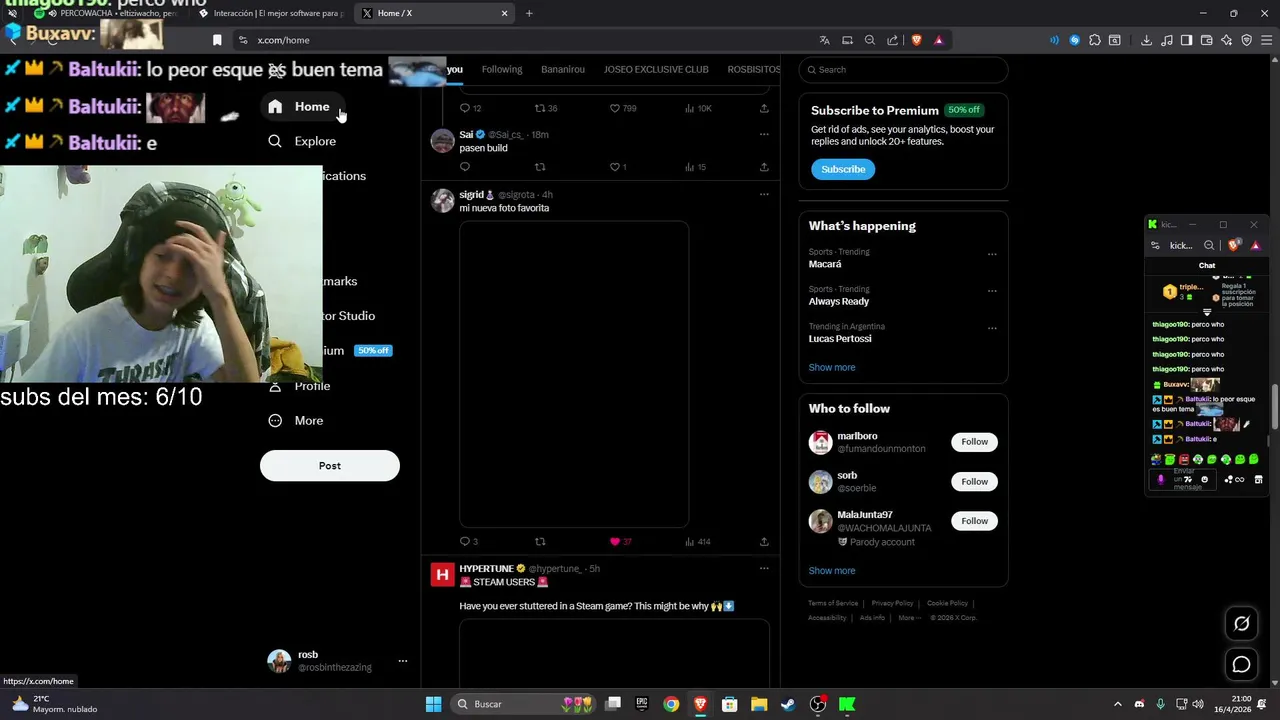Switch to the JOSEO EXCLUSIVE CLUB tab
1280x720 pixels.
point(656,69)
